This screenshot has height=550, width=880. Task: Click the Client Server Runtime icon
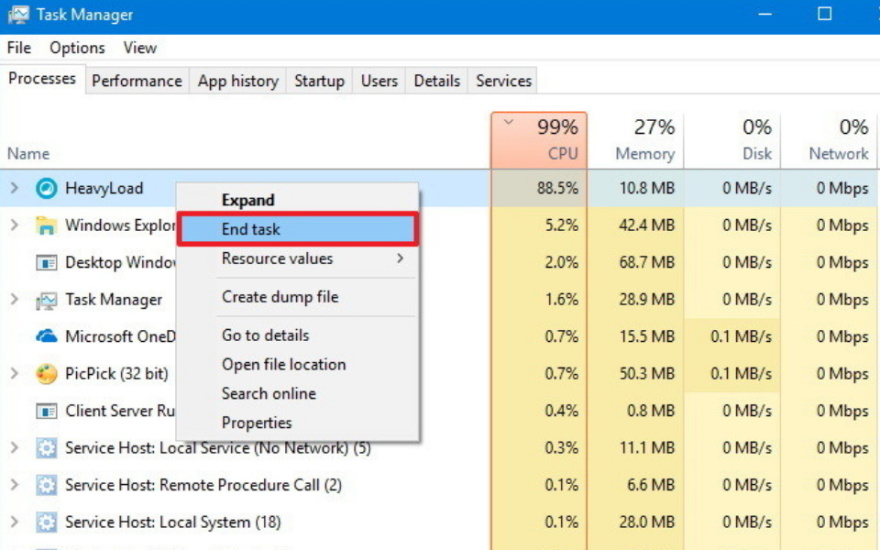46,411
